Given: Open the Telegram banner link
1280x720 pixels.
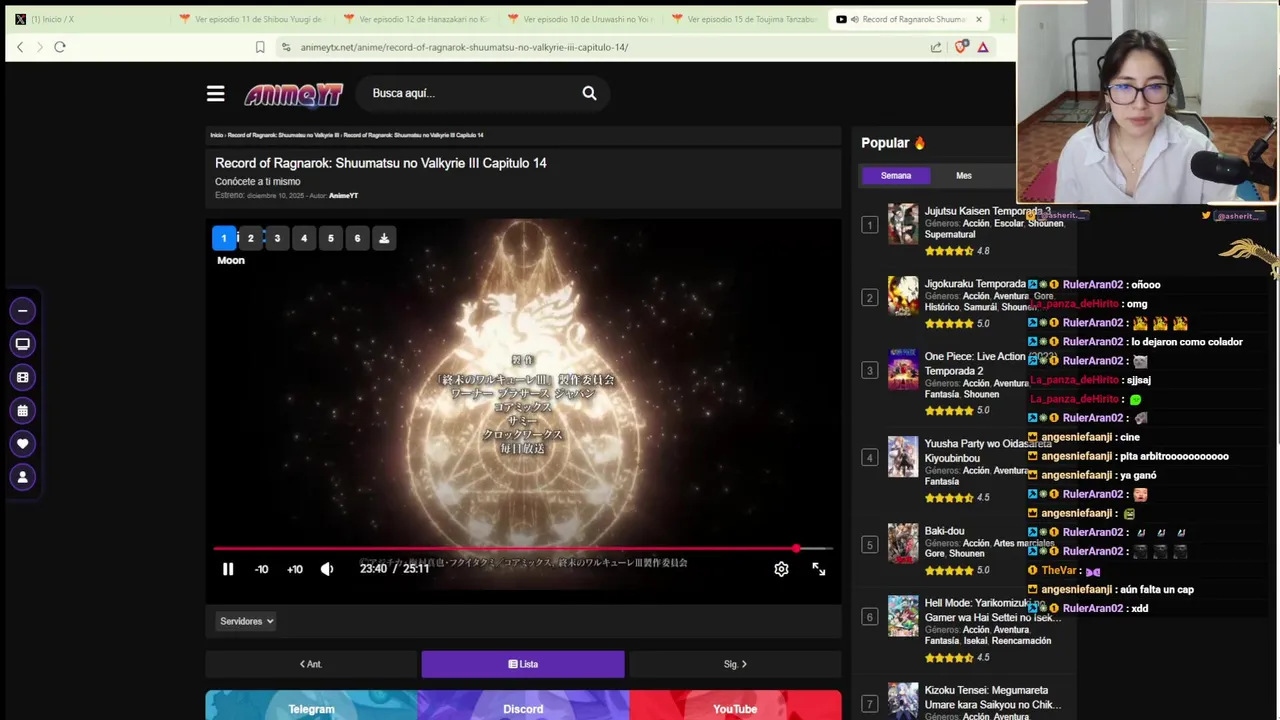Looking at the screenshot, I should tap(311, 706).
